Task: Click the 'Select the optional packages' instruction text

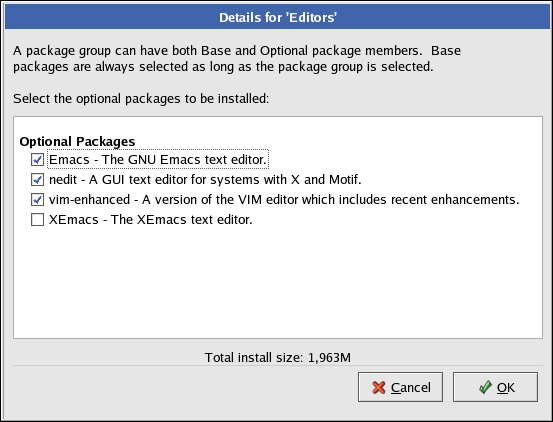Action: coord(141,99)
